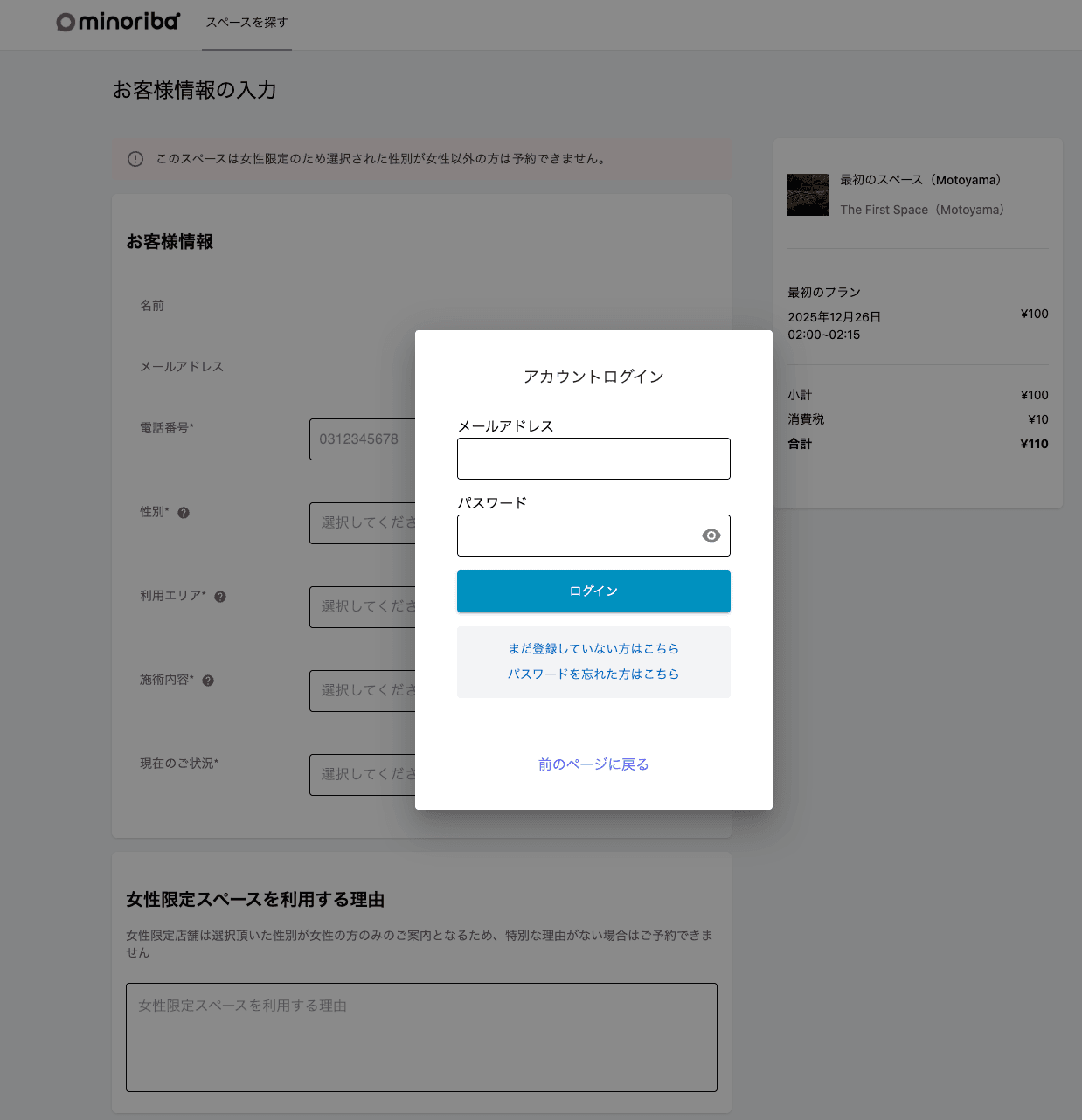Open the help icon next to 性別
Image resolution: width=1082 pixels, height=1120 pixels.
pos(184,513)
